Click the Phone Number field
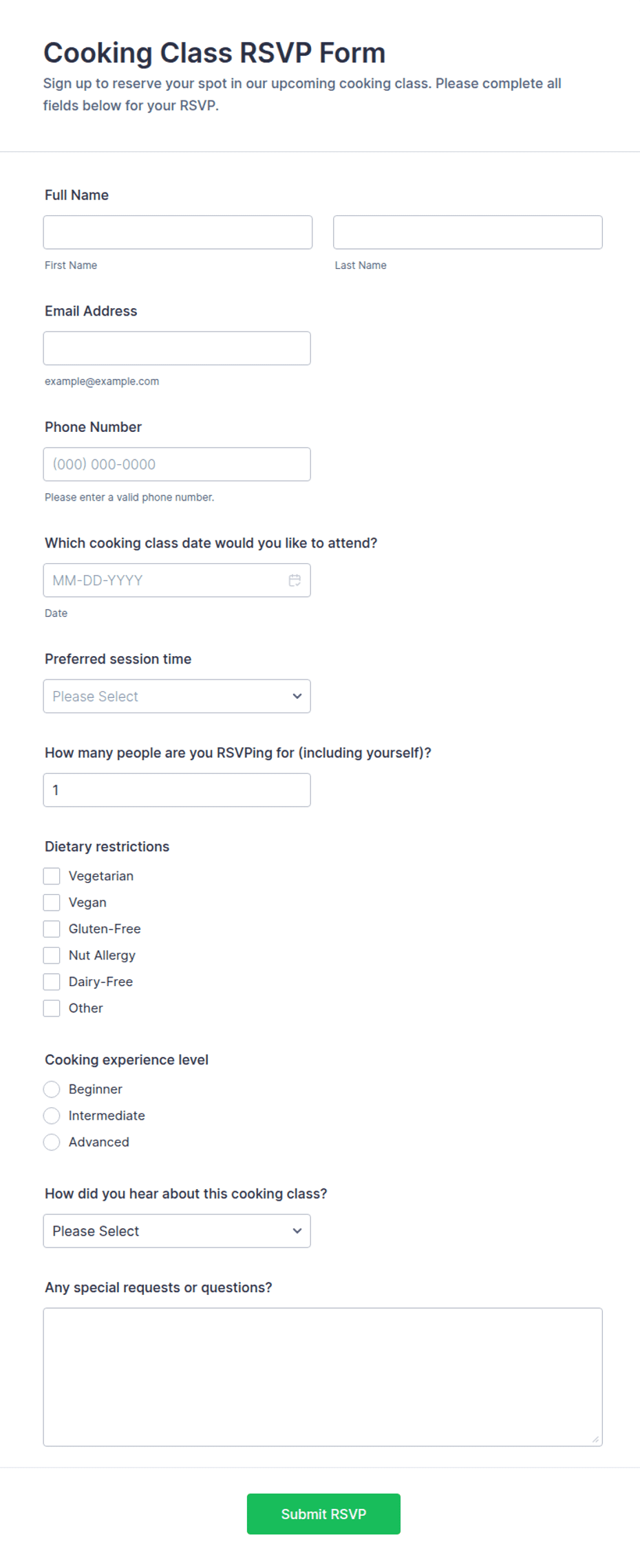The image size is (640, 1568). (177, 464)
